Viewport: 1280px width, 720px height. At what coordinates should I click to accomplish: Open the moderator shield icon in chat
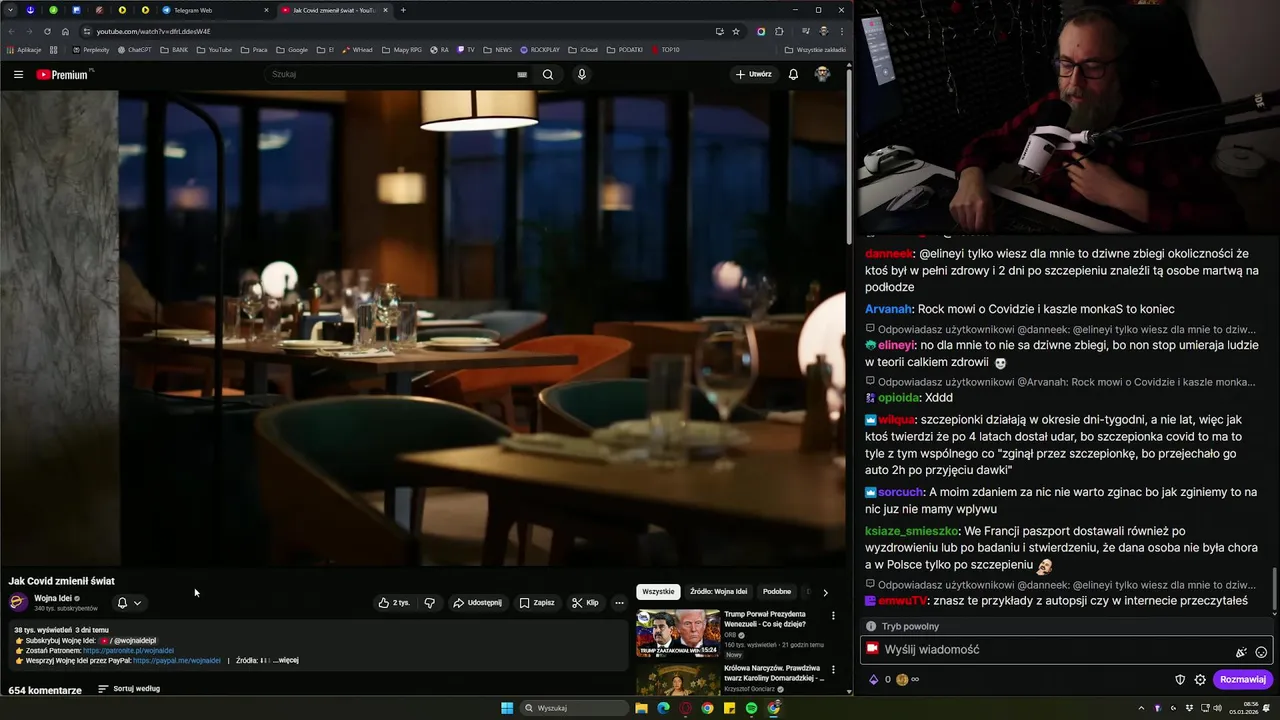tap(1180, 680)
